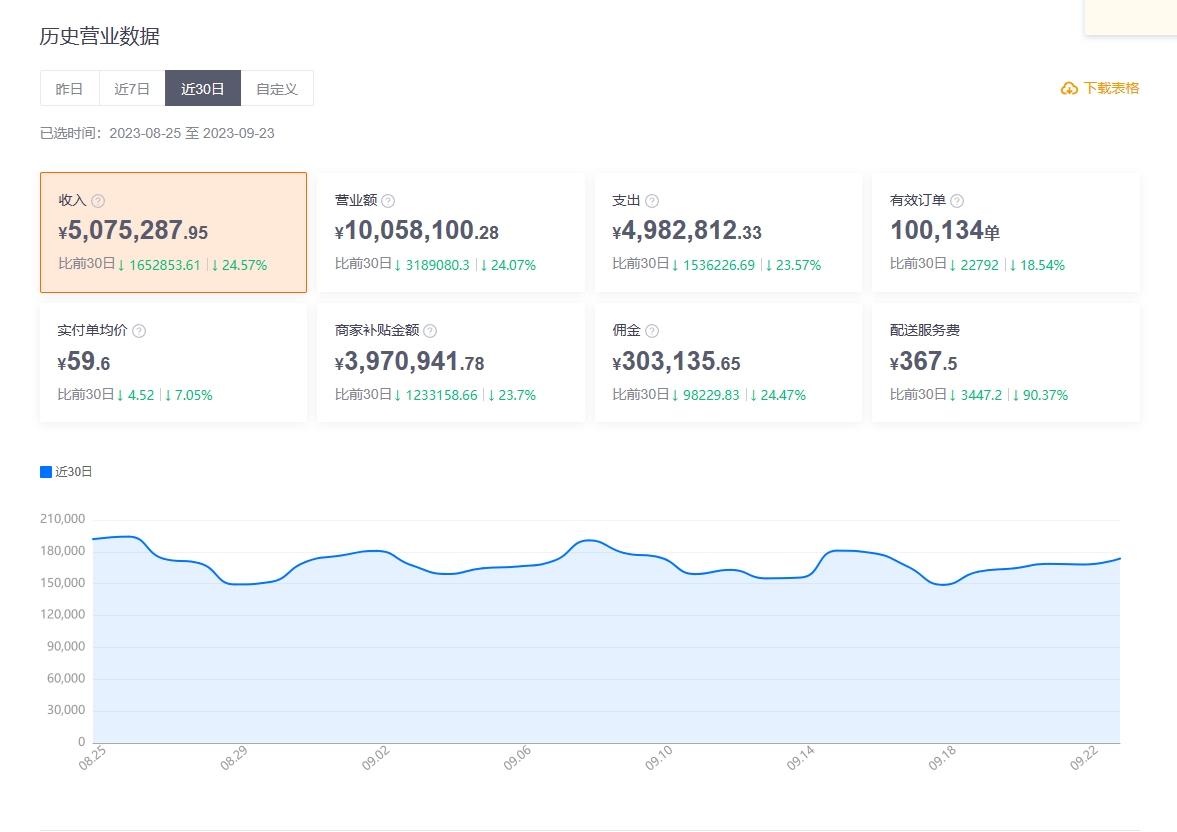The height and width of the screenshot is (832, 1177).
Task: Click the question mark icon next to 佣金
Action: coord(652,331)
